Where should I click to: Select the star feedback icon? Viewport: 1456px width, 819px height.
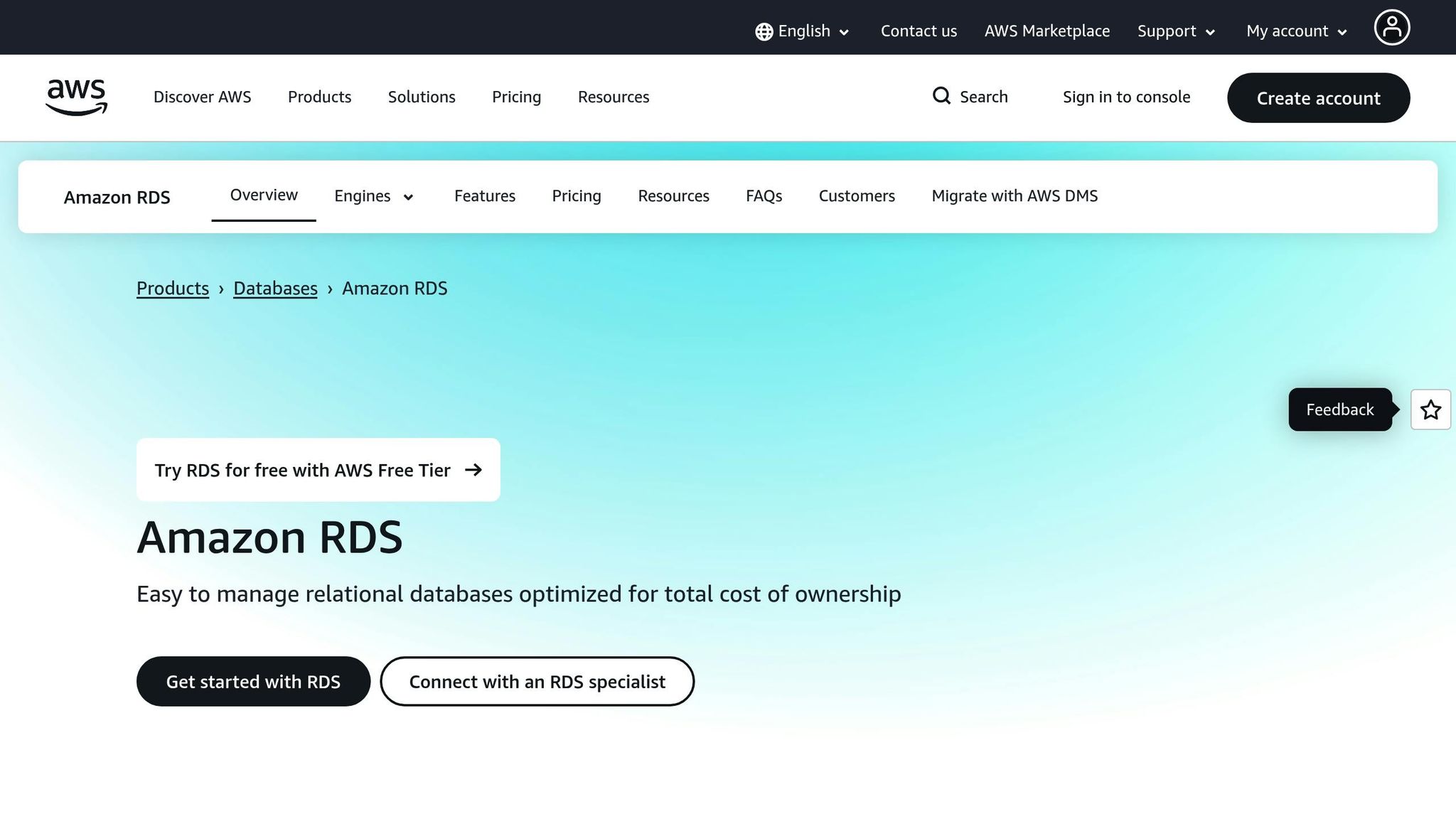1430,409
